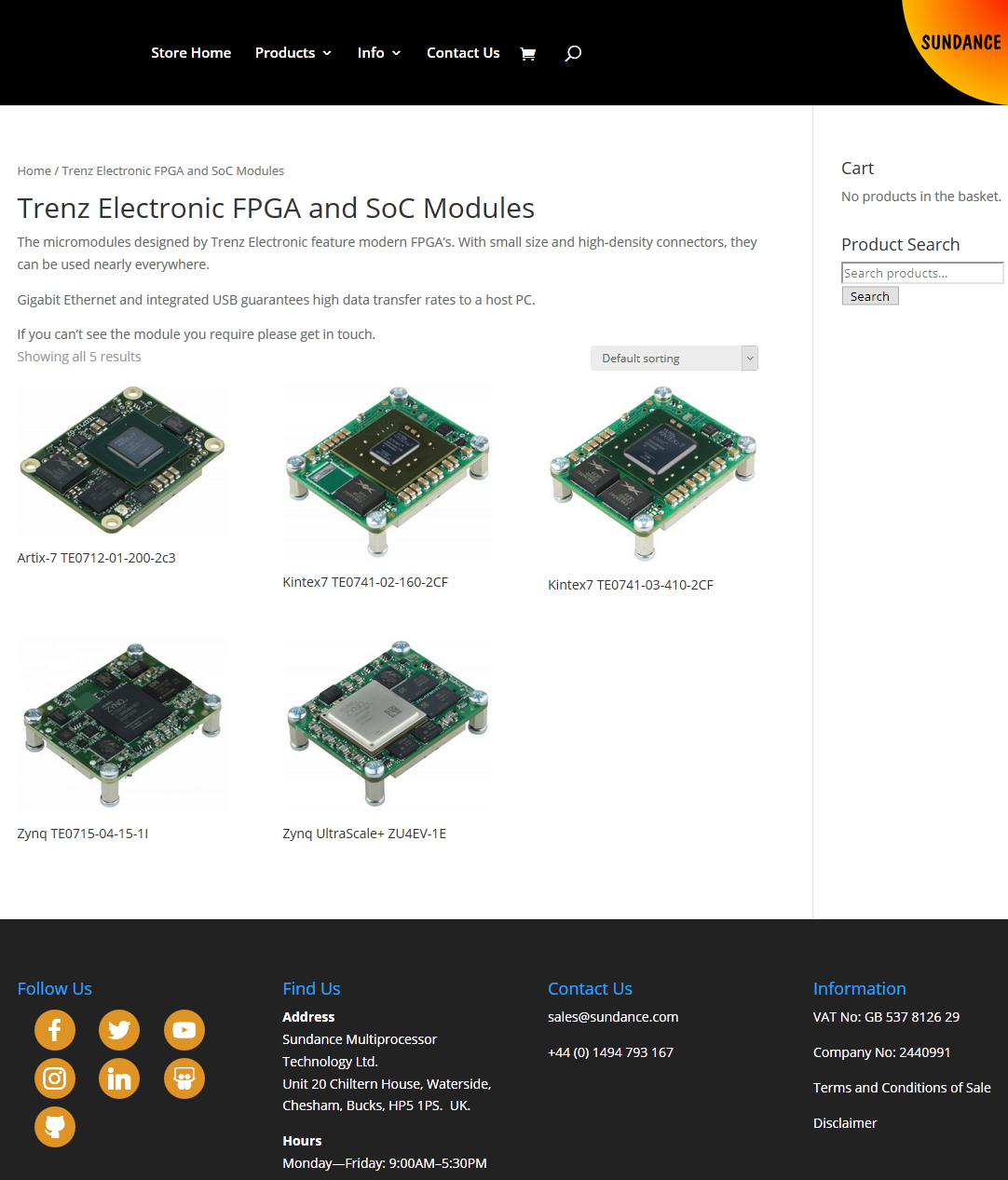This screenshot has width=1008, height=1180.
Task: Open Kintex7 TE0741-02-160-2CF product link
Action: tap(365, 582)
